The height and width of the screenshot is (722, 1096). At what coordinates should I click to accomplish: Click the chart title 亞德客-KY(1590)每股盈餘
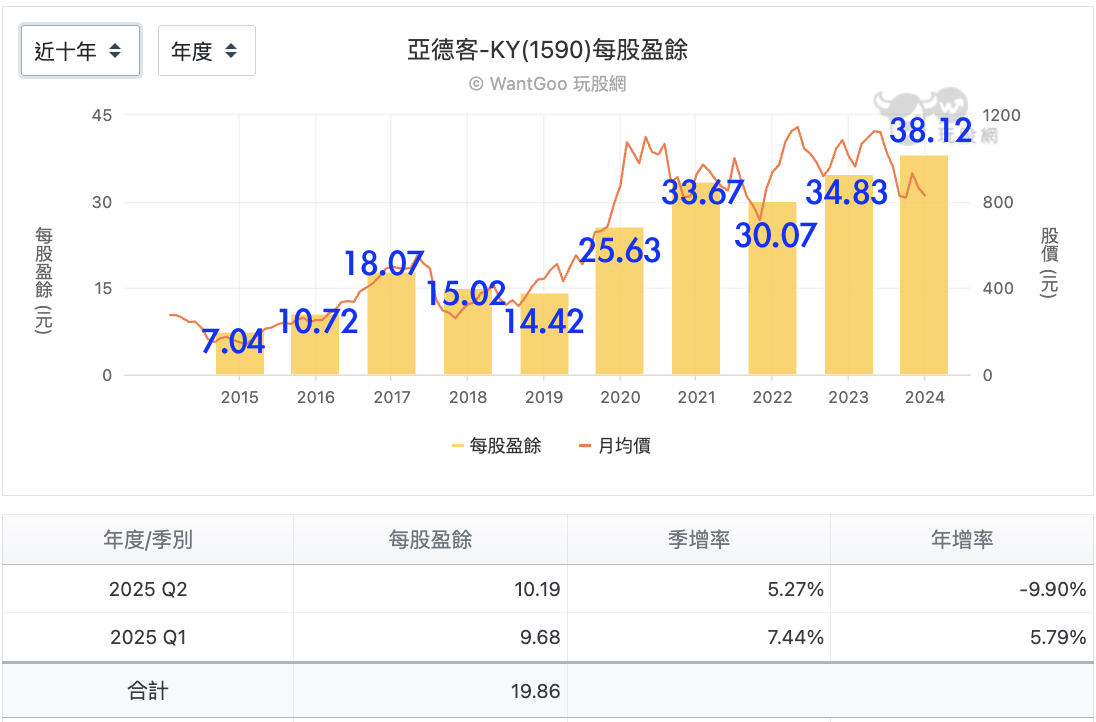[547, 50]
